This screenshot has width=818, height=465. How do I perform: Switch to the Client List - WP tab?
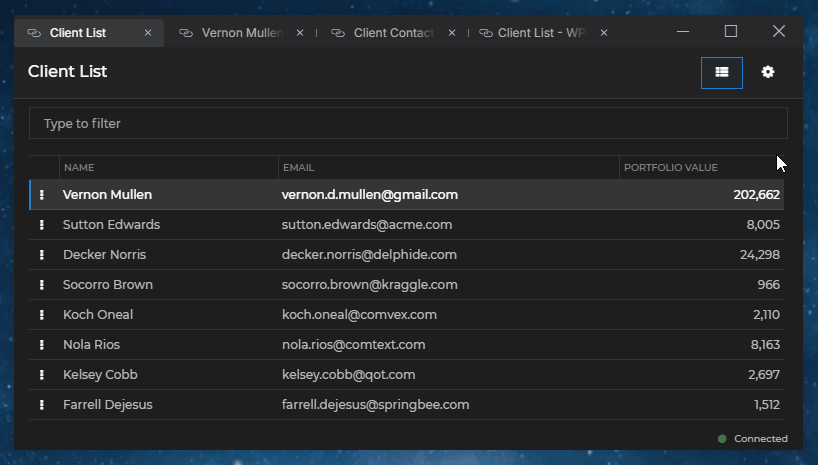click(x=542, y=33)
